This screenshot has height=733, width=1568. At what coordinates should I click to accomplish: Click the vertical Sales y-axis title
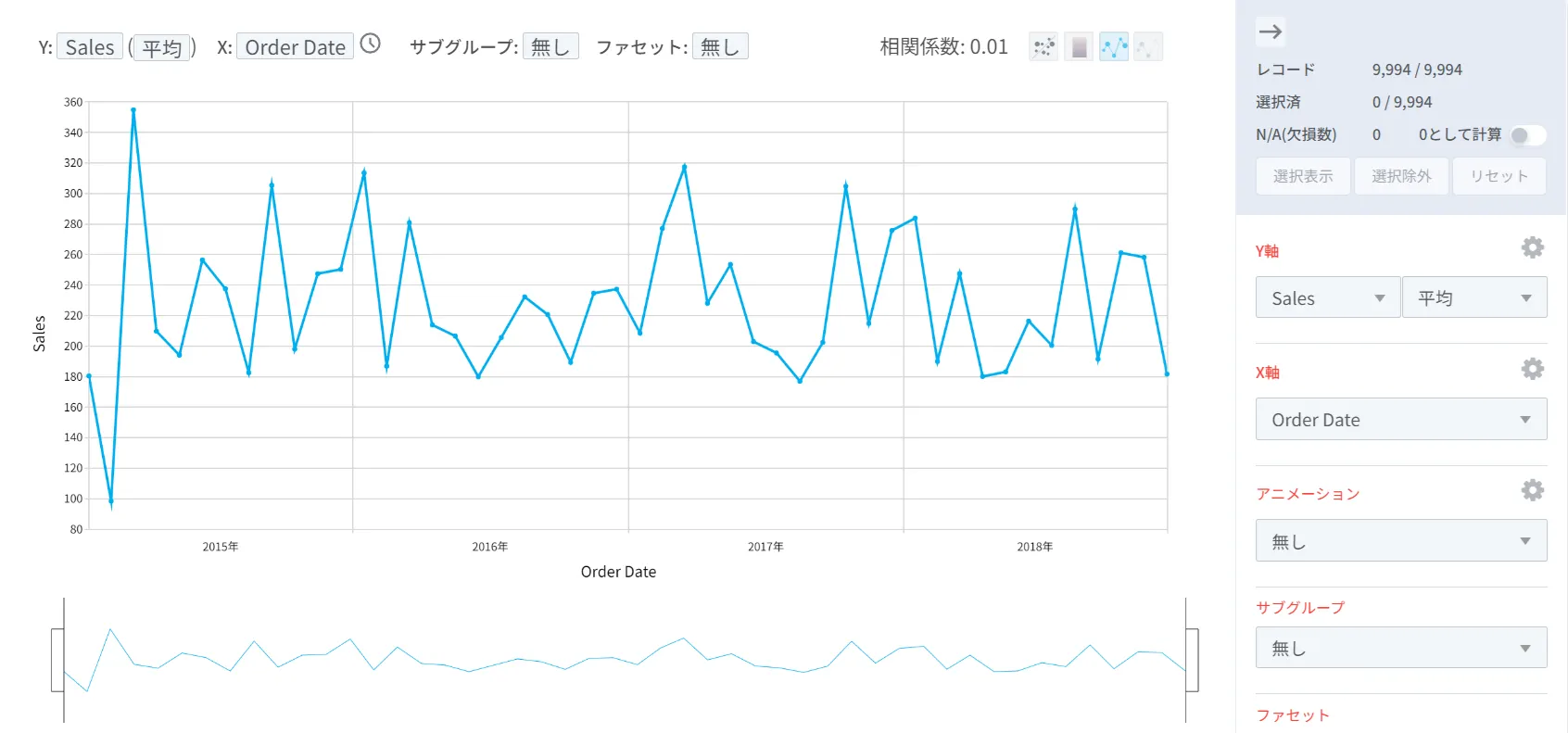tap(39, 334)
